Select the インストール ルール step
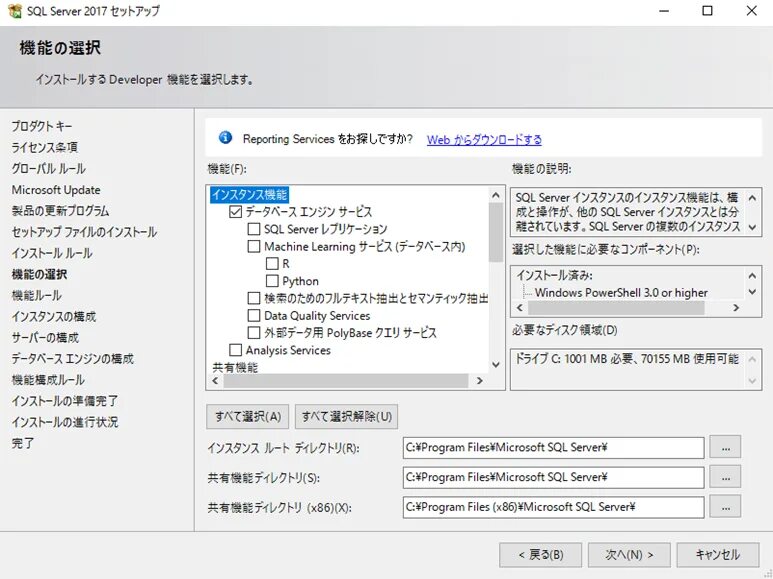The width and height of the screenshot is (773, 579). click(52, 253)
